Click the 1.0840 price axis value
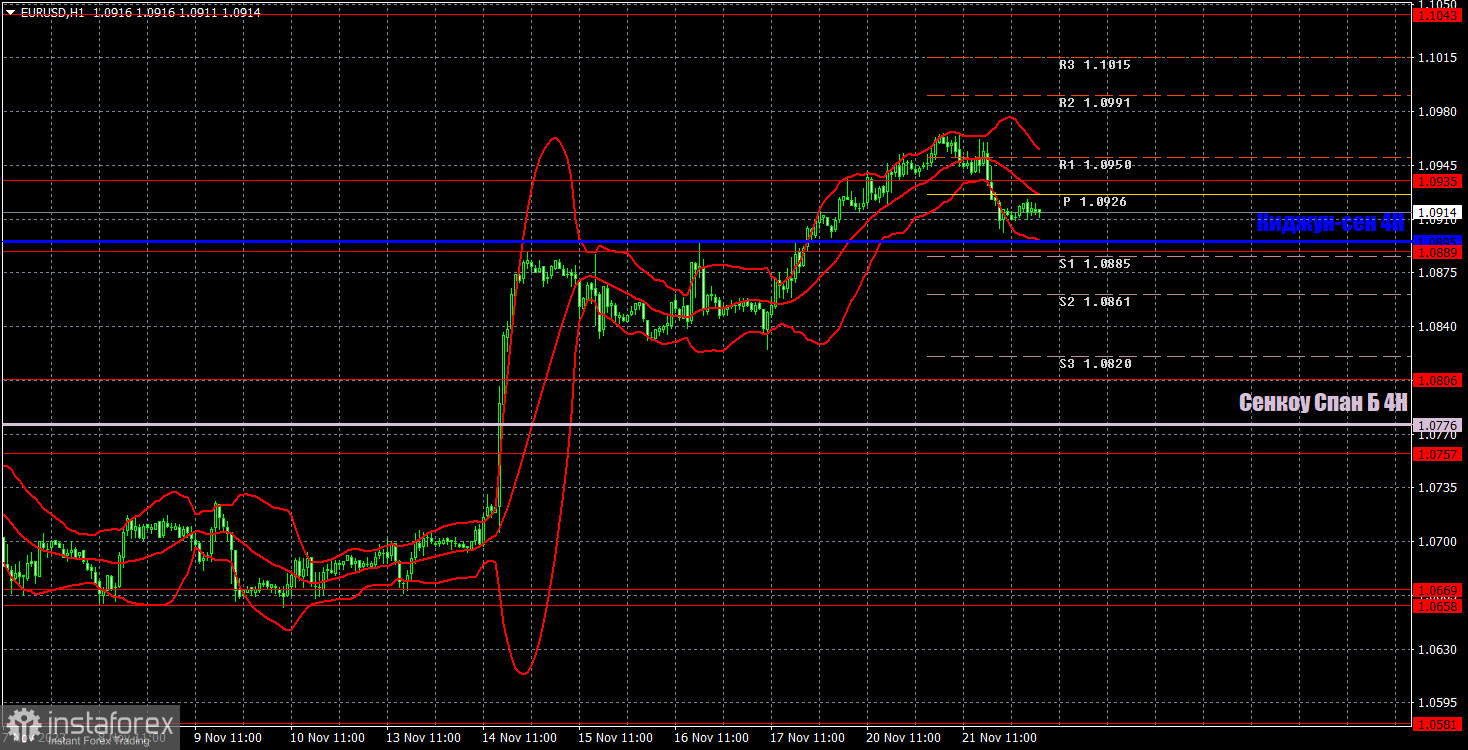The height and width of the screenshot is (750, 1468). point(1439,327)
